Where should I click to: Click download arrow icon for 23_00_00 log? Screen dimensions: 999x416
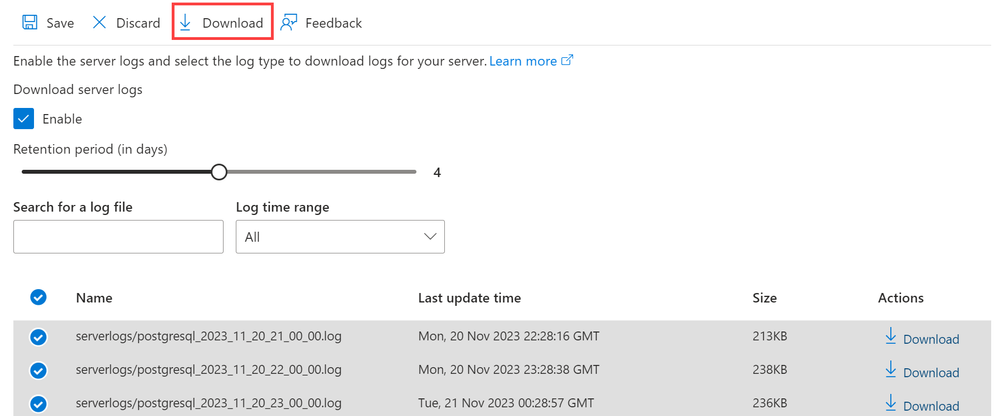(891, 403)
